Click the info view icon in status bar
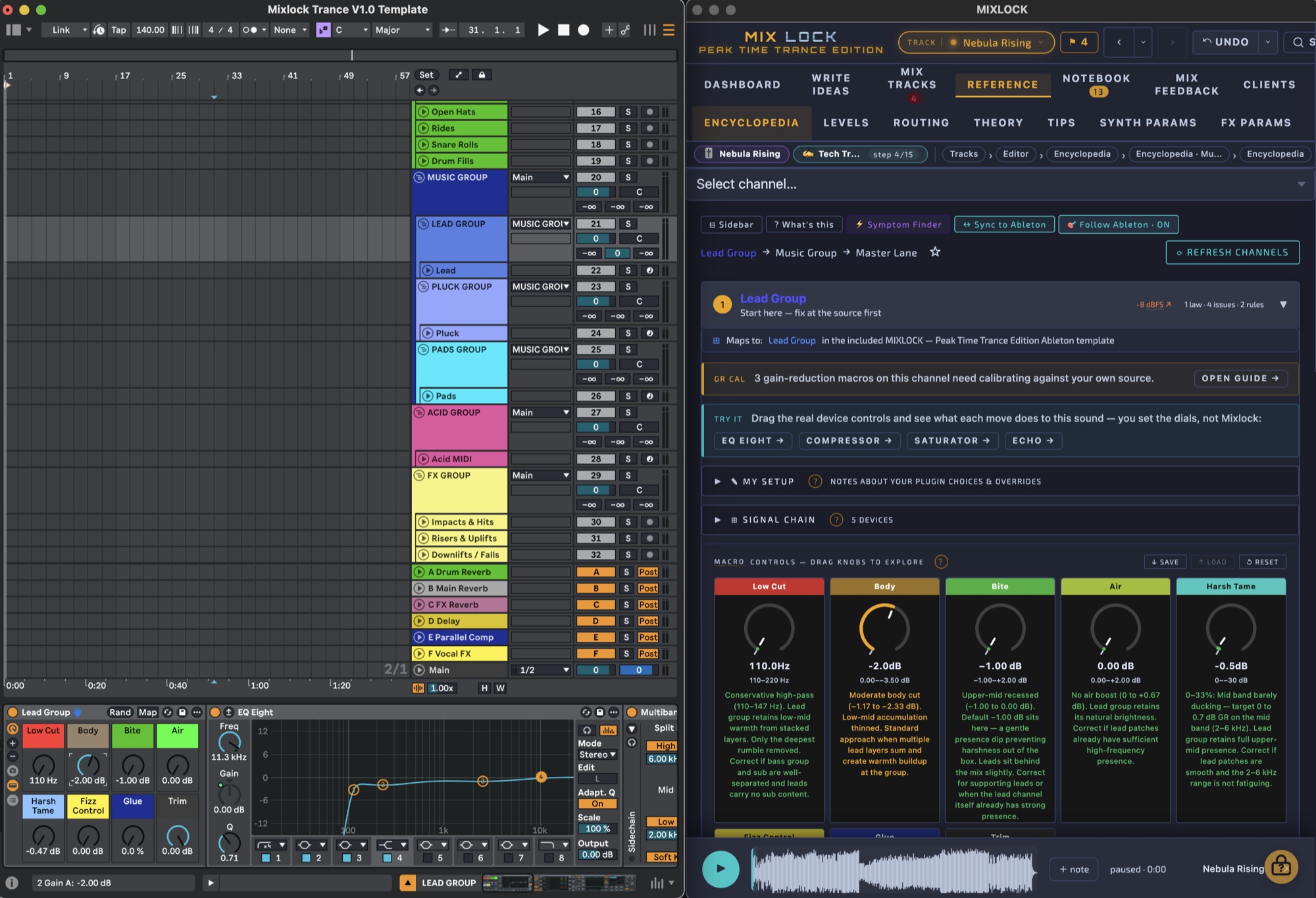 (12, 883)
